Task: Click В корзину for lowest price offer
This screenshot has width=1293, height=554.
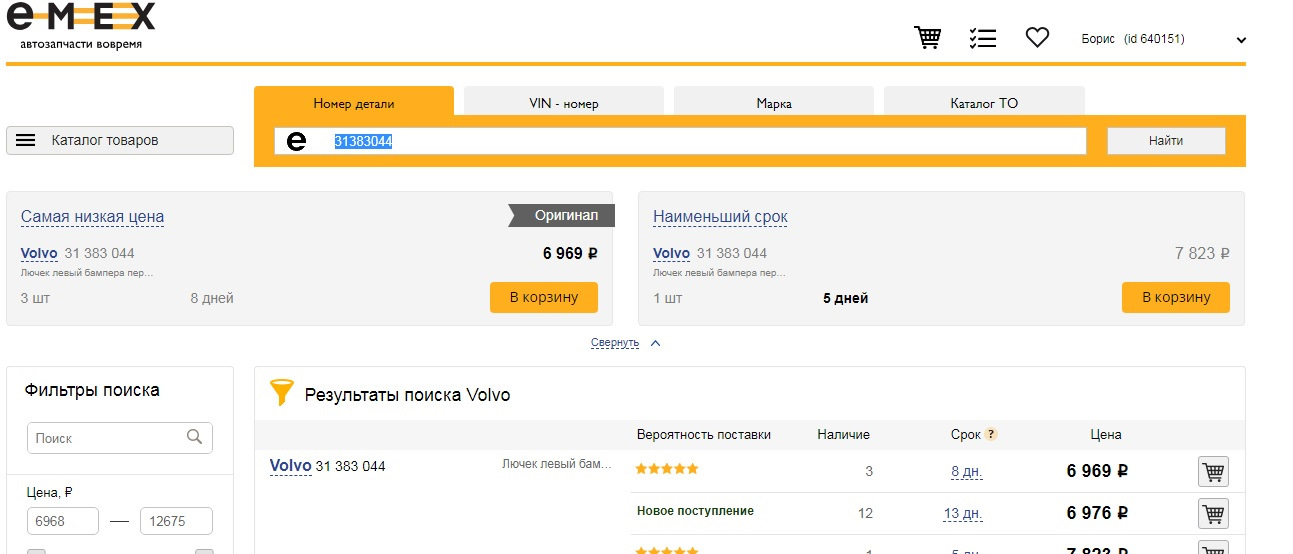Action: [x=544, y=297]
